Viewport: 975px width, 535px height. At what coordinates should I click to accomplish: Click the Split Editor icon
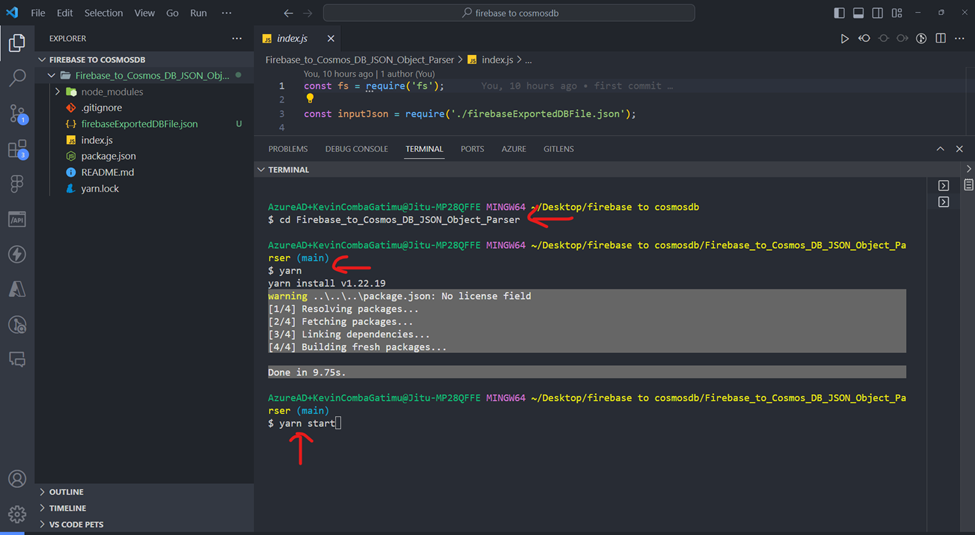tap(940, 39)
